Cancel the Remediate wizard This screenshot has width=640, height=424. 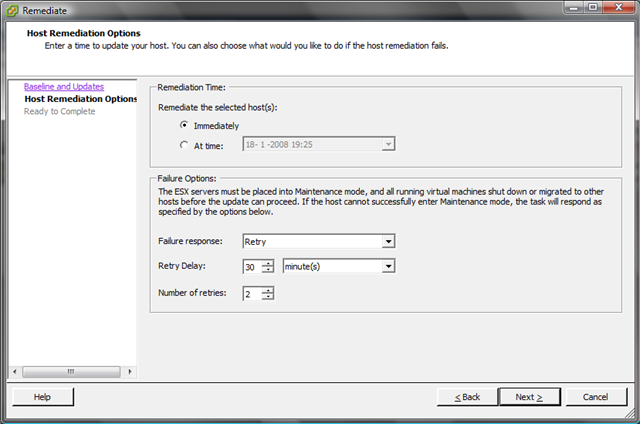pyautogui.click(x=596, y=397)
